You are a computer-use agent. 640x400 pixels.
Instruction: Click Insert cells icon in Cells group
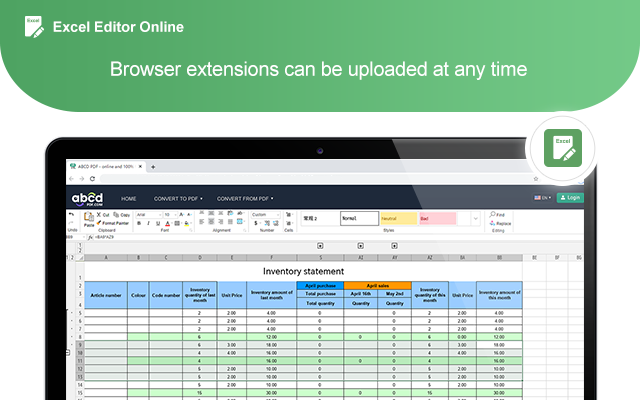click(x=289, y=214)
